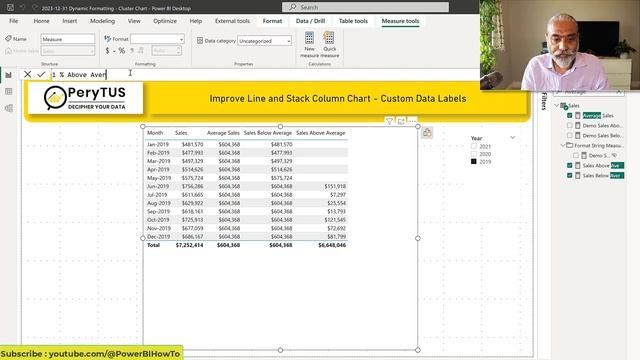
Task: Check the Demo S... field checkbox in folder
Action: [576, 156]
